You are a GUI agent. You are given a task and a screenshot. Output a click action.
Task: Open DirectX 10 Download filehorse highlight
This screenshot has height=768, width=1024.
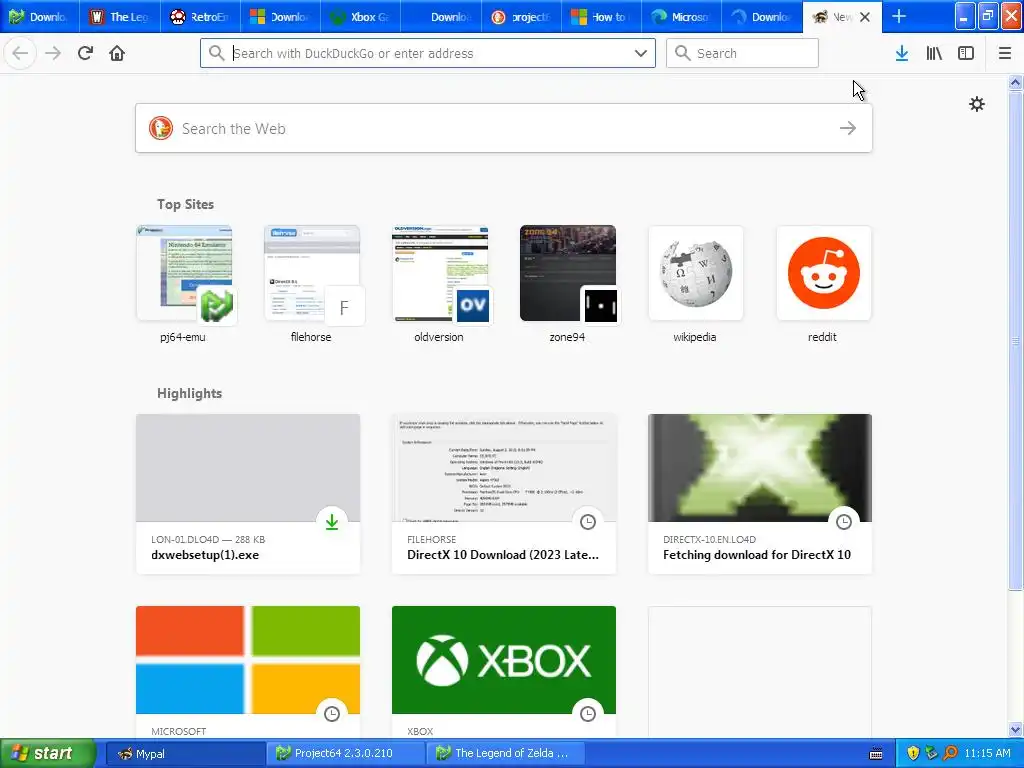coord(504,494)
